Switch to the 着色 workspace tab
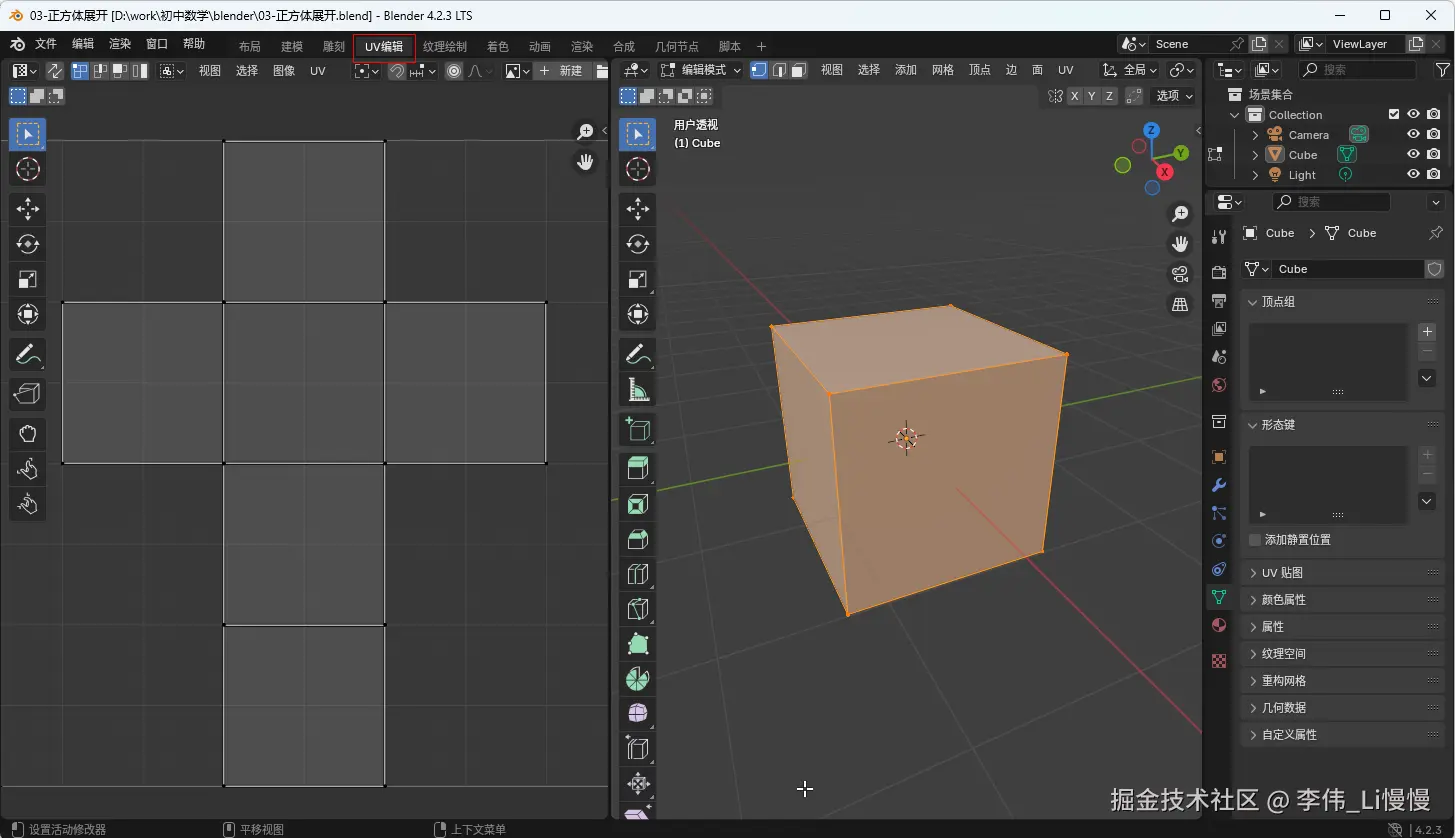 click(x=497, y=47)
